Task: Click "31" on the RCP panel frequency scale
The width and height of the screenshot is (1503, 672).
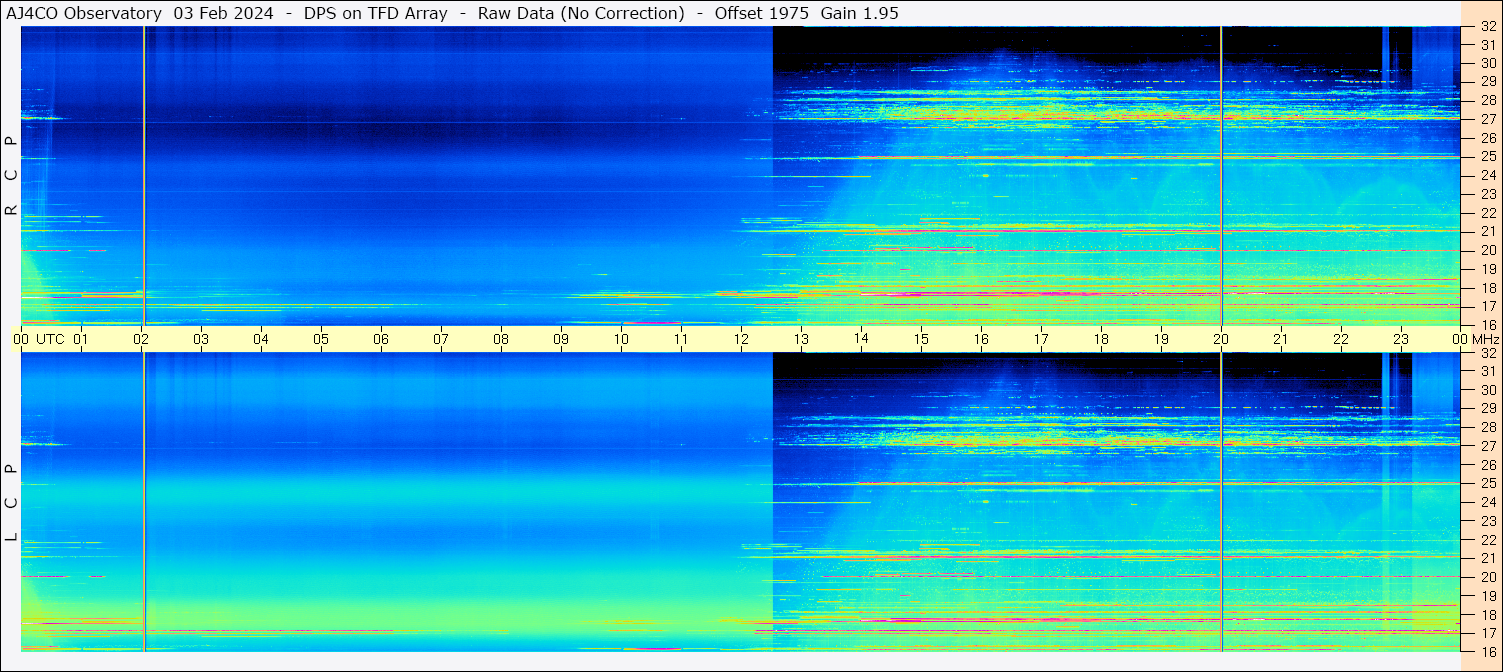Action: tap(1487, 45)
